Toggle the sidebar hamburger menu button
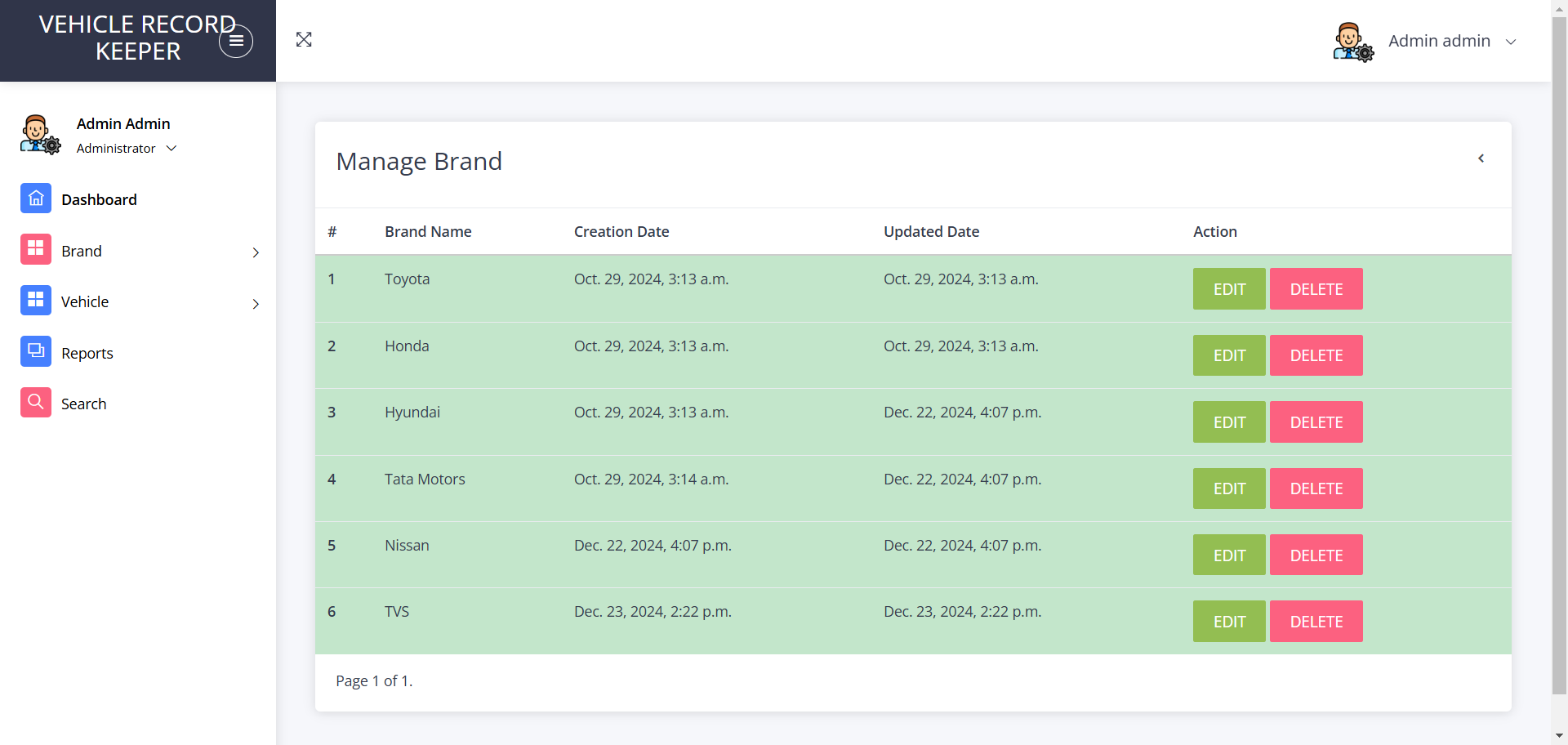Image resolution: width=1568 pixels, height=745 pixels. click(x=236, y=41)
